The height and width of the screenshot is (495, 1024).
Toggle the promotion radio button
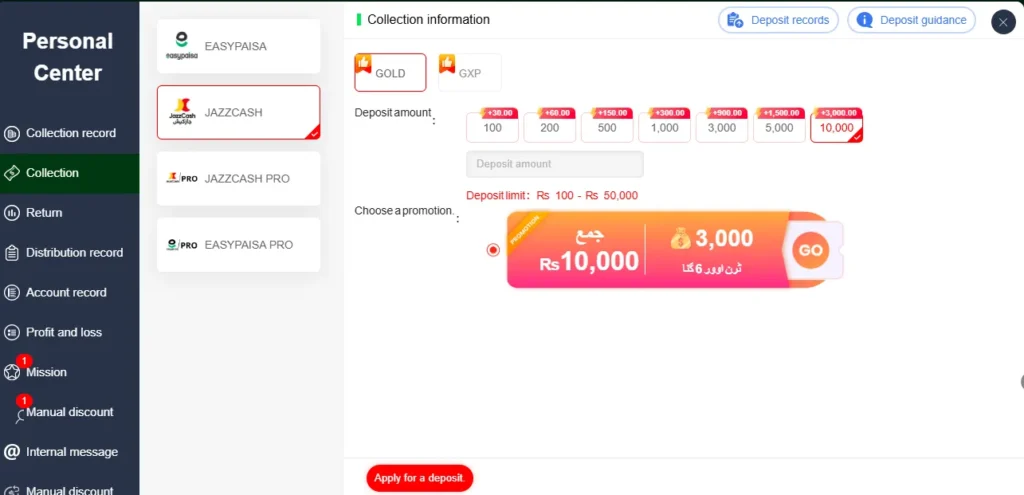point(493,249)
